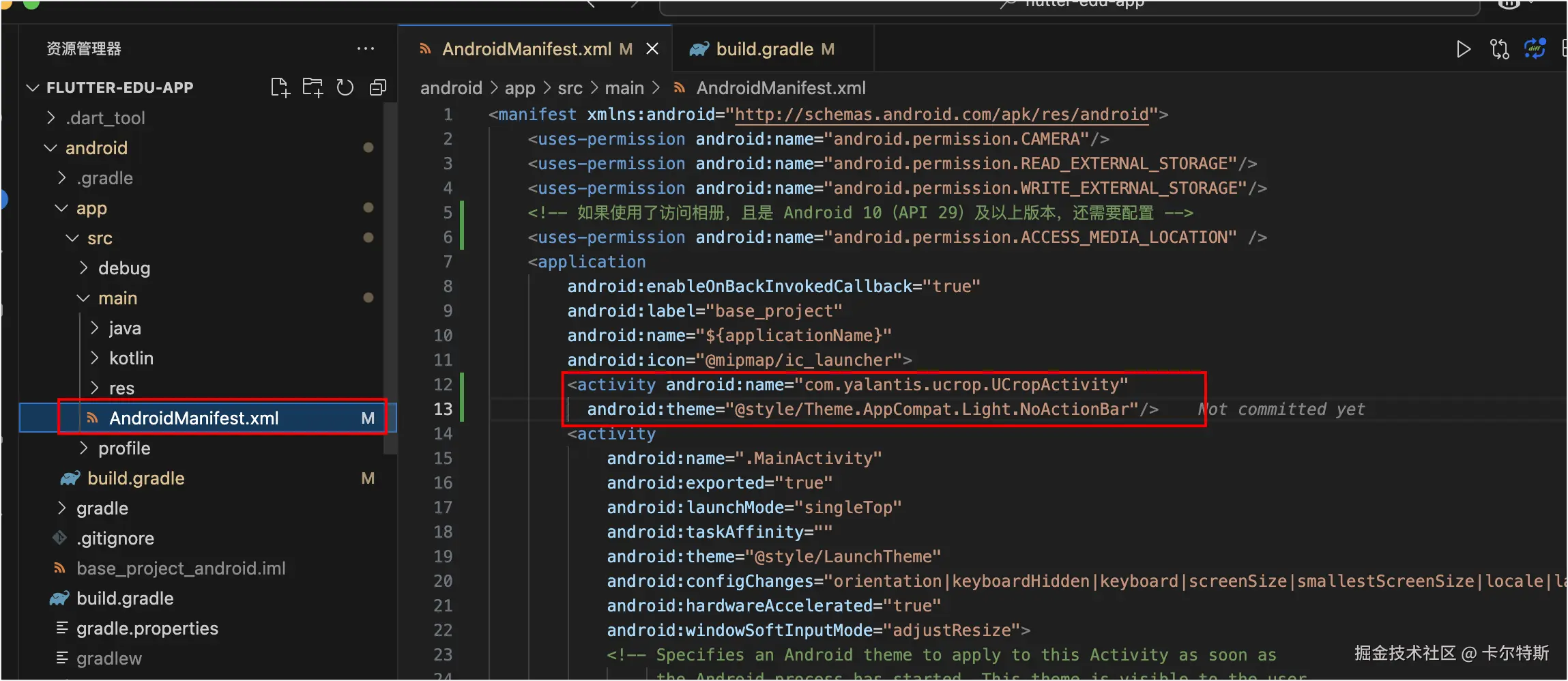
Task: Click the gradle icon of app build.gradle
Action: (x=70, y=478)
